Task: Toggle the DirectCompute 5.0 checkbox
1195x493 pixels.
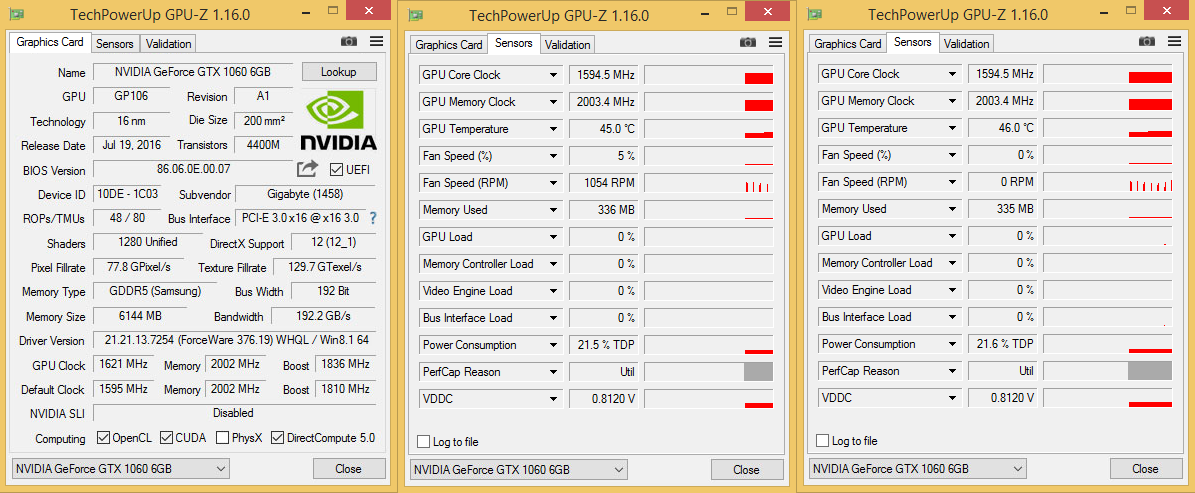Action: (277, 438)
